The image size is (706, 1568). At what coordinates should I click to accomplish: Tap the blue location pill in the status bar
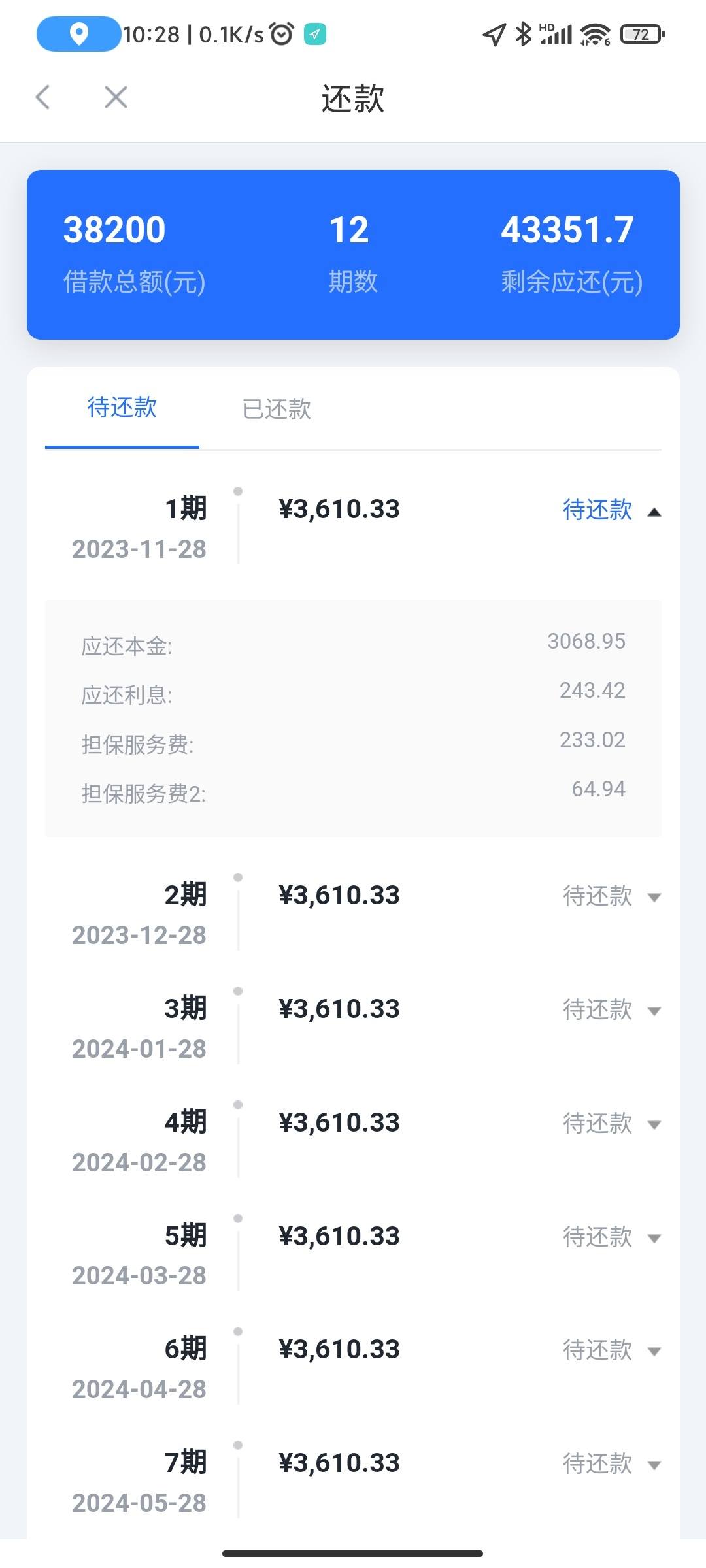[x=78, y=33]
